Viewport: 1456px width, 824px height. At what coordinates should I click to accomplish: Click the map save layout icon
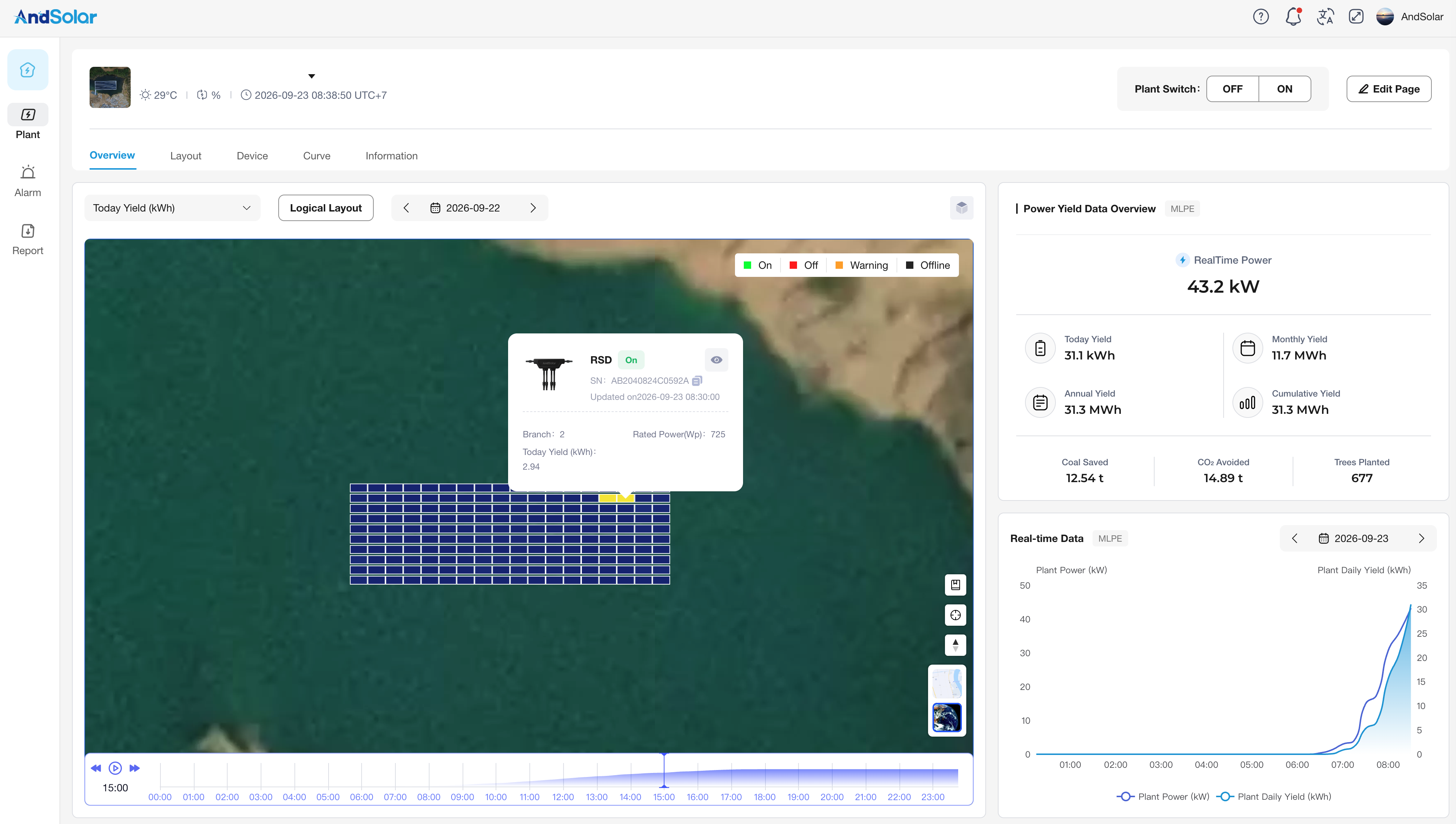[x=955, y=585]
